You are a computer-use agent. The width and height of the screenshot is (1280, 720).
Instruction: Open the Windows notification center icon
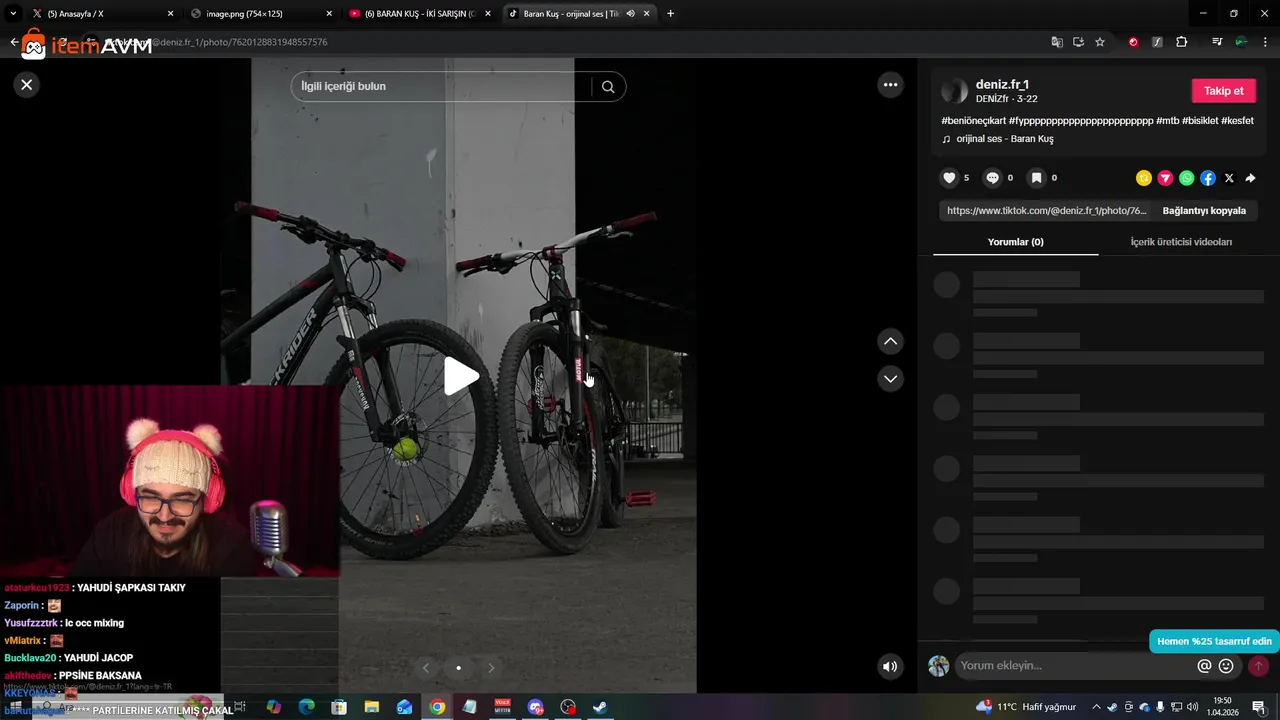[1258, 707]
